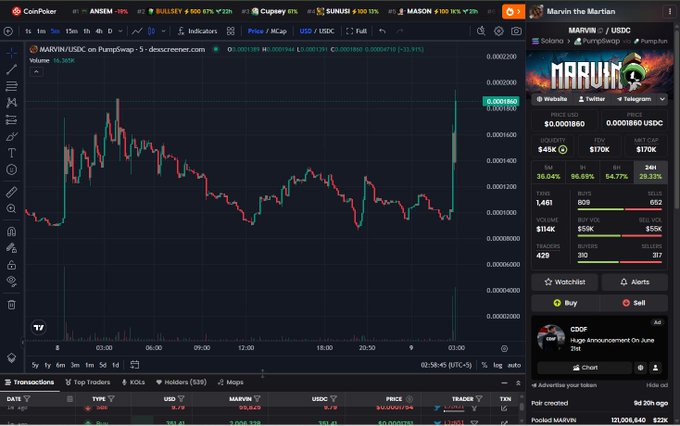
Task: Toggle auto scale
Action: click(x=514, y=365)
